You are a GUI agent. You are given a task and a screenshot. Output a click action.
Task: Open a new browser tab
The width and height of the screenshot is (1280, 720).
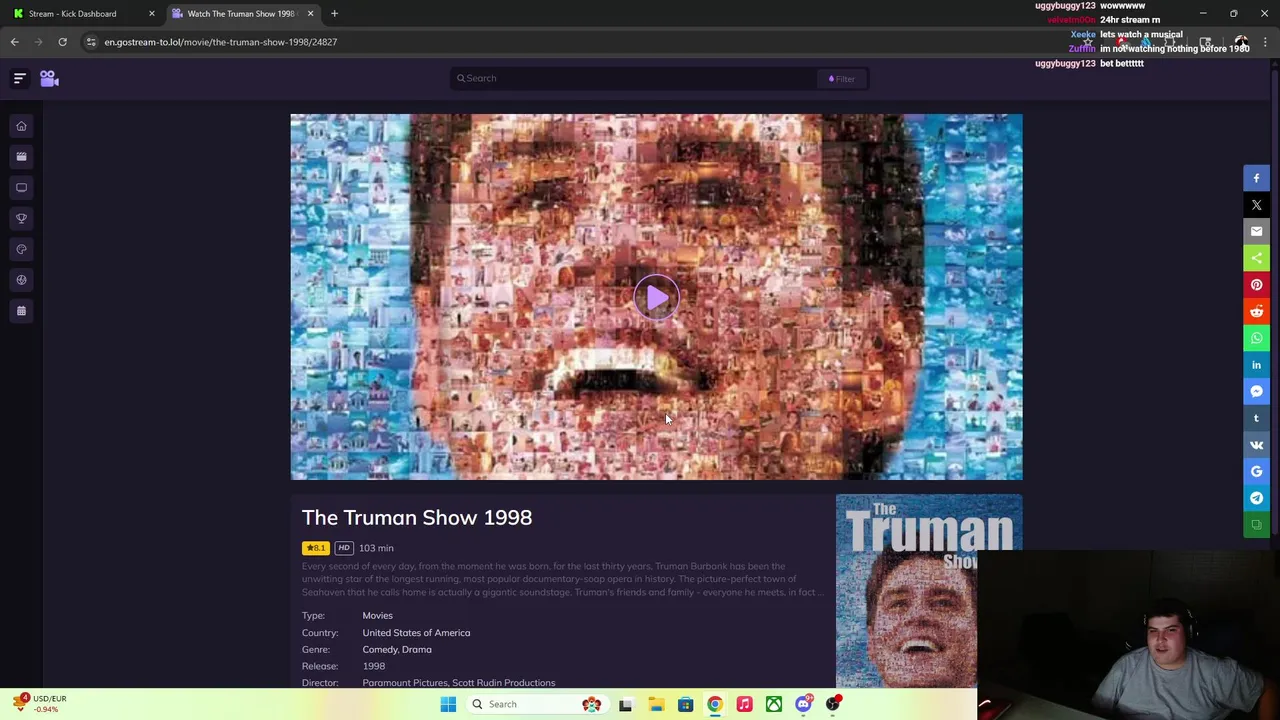point(334,14)
